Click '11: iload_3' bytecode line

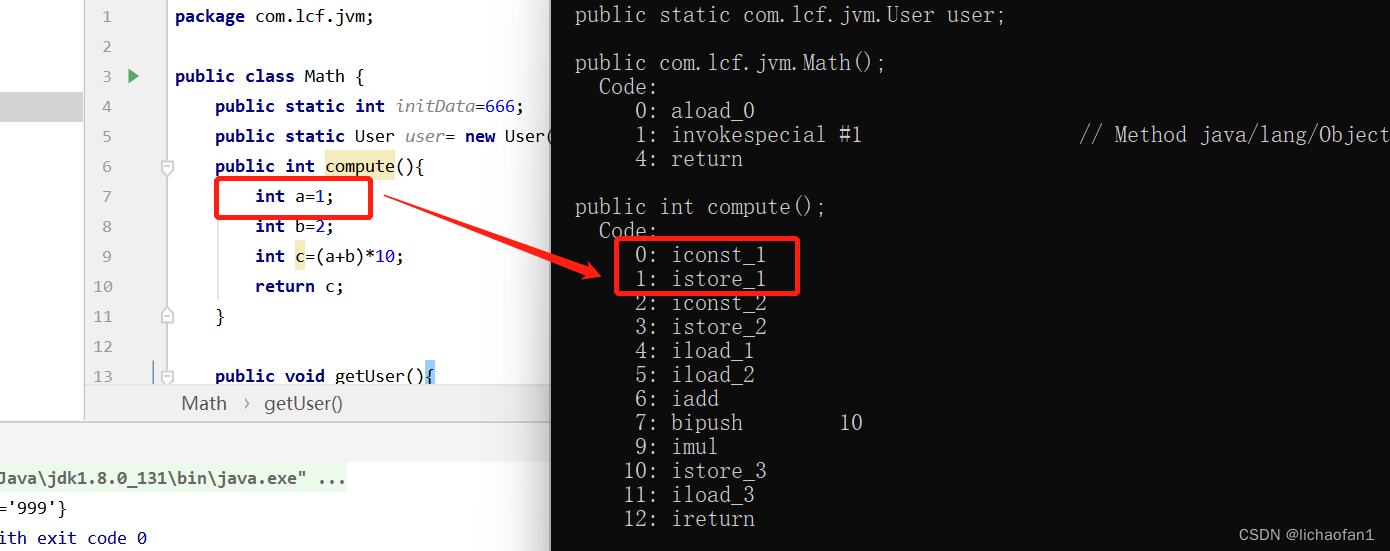point(689,495)
